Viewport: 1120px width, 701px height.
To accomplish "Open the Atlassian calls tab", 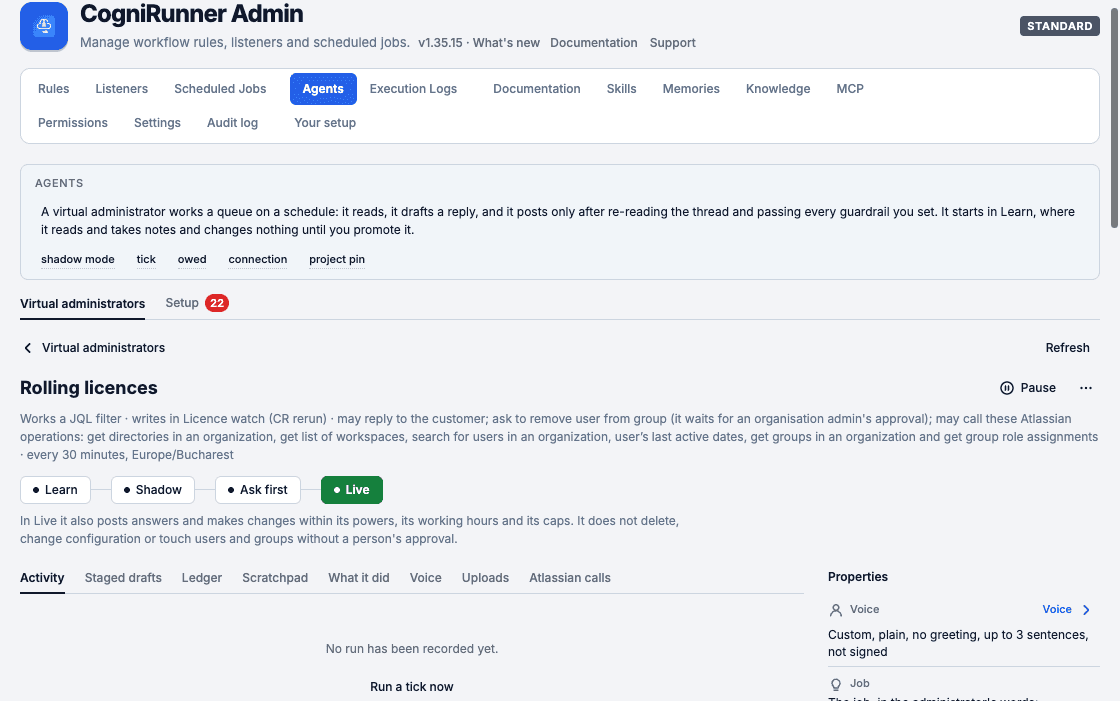I will click(x=570, y=578).
